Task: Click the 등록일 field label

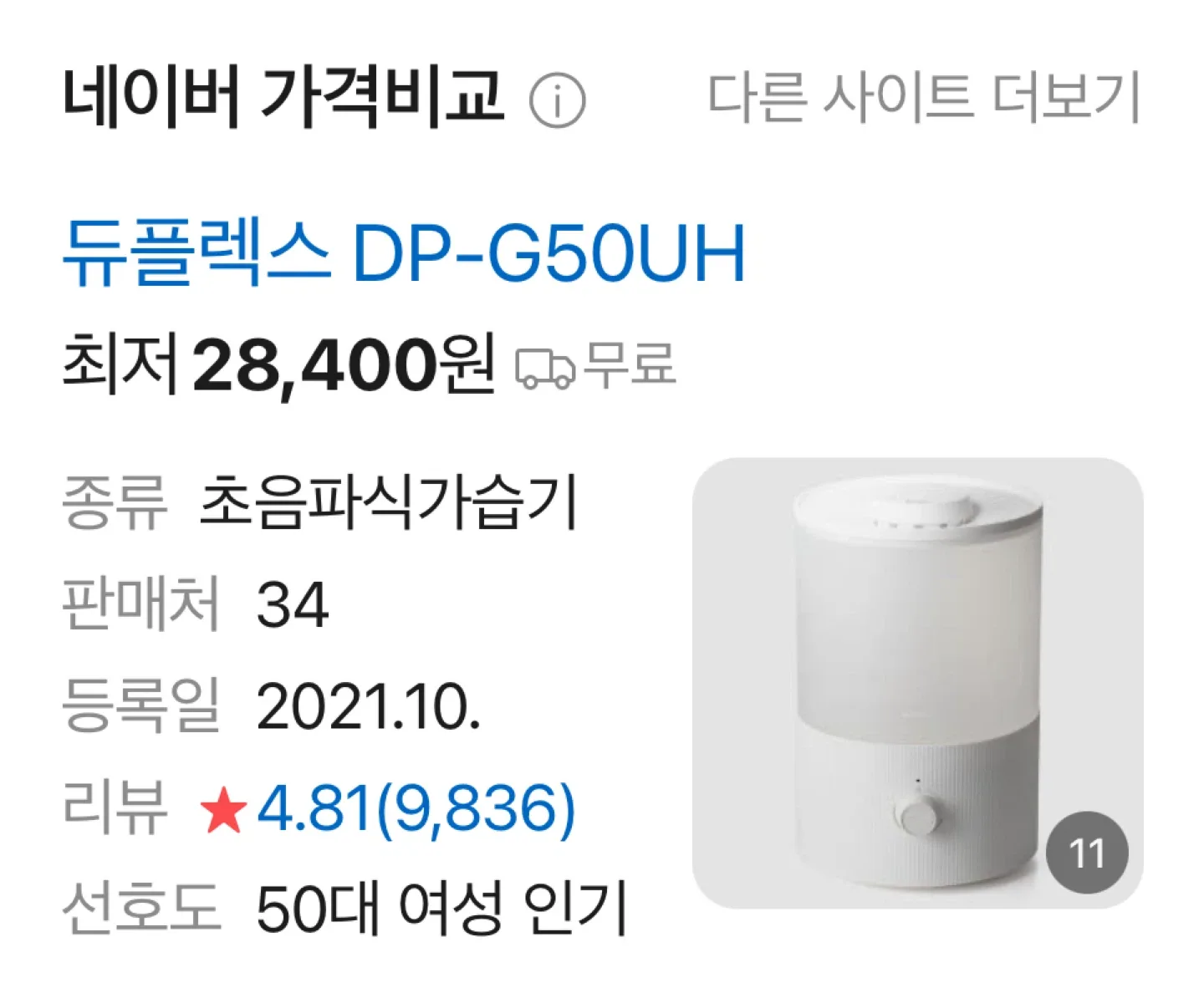Action: tap(140, 706)
